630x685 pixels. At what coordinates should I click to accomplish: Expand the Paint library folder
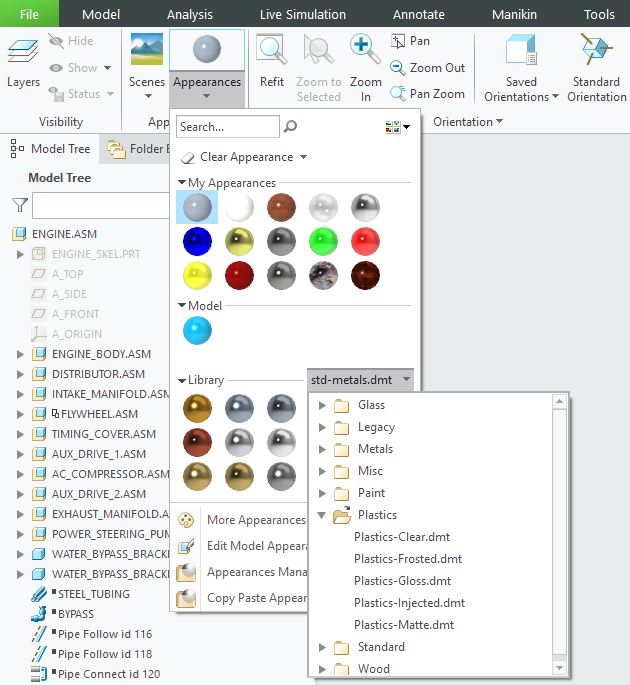(x=322, y=493)
